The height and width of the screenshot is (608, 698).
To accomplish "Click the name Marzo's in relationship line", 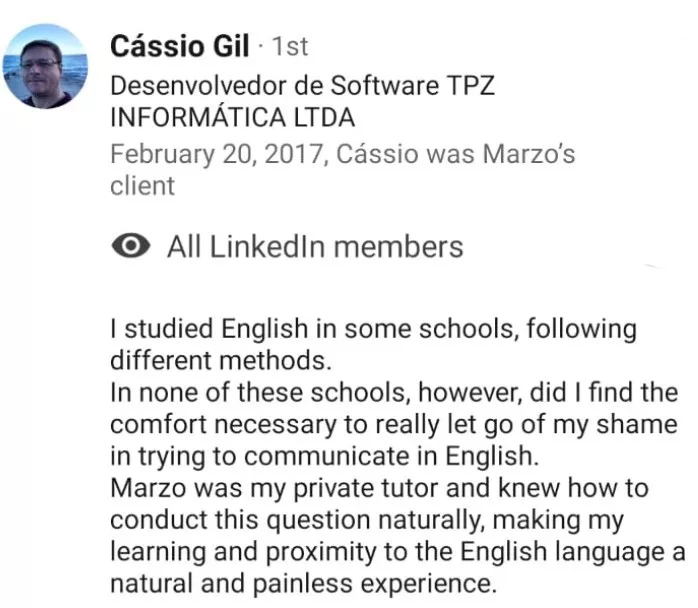I will pos(529,154).
